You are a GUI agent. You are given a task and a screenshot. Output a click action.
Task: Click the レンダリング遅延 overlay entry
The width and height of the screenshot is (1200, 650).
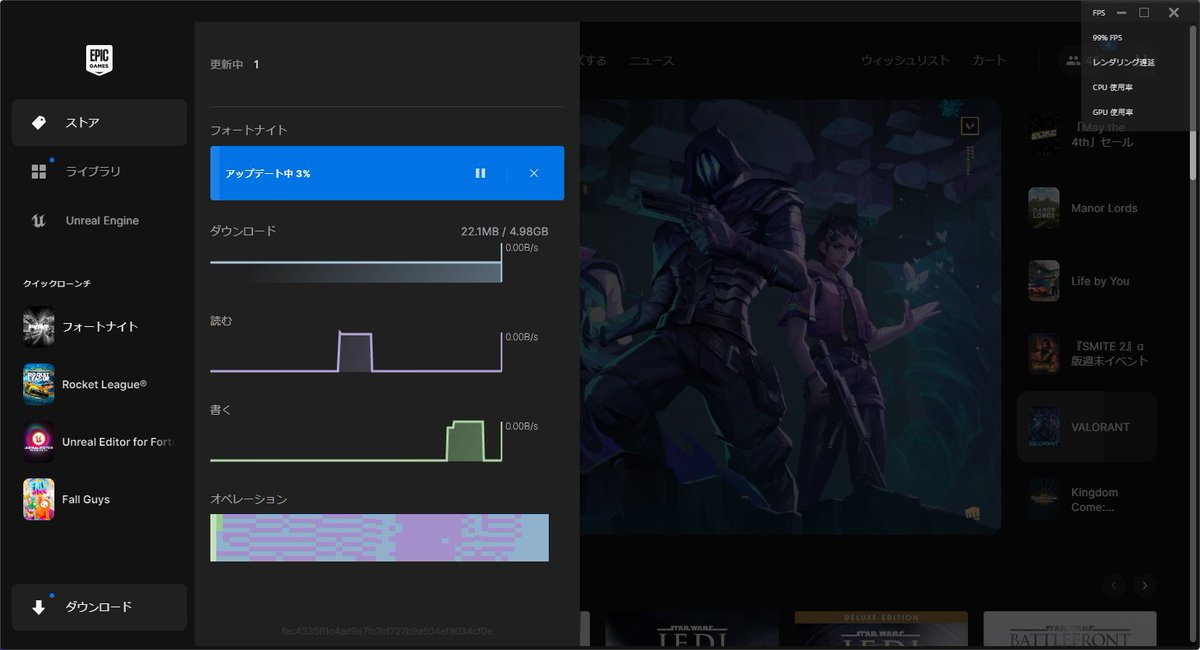(x=1124, y=62)
